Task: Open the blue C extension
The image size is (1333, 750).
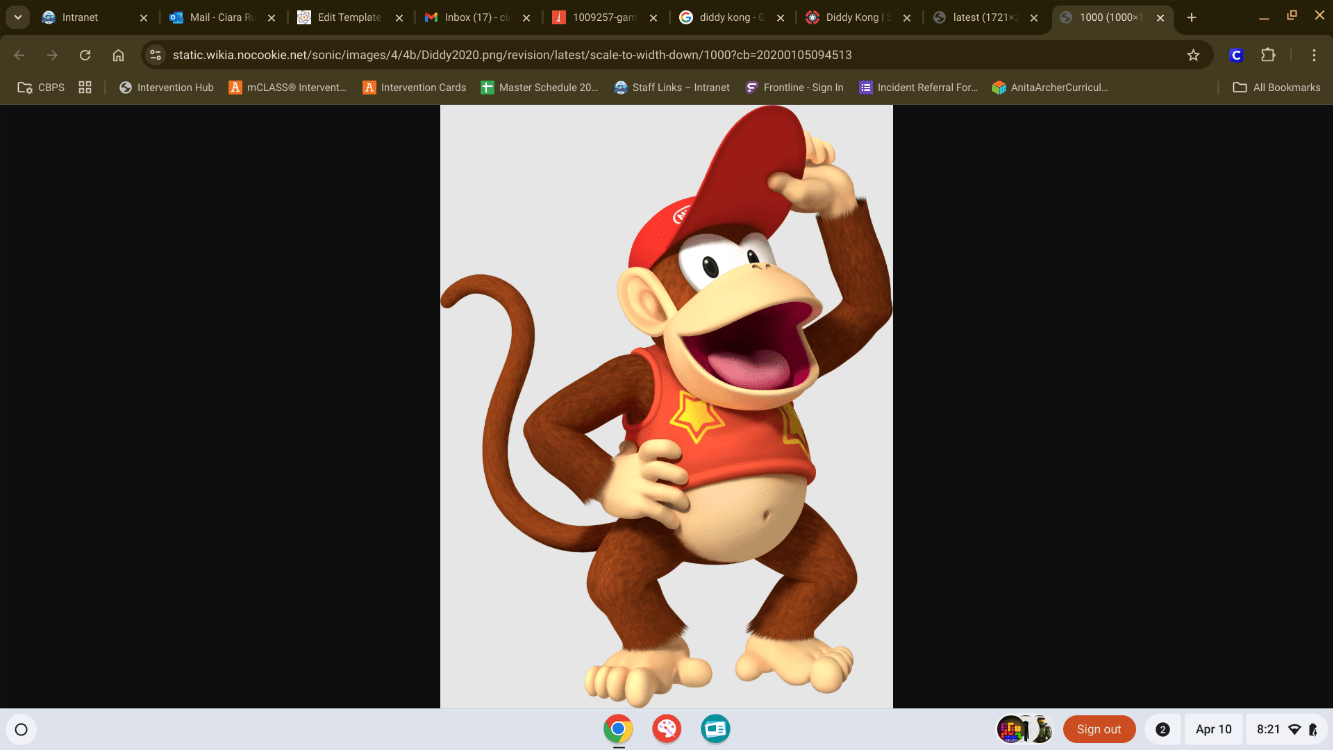Action: (1236, 55)
